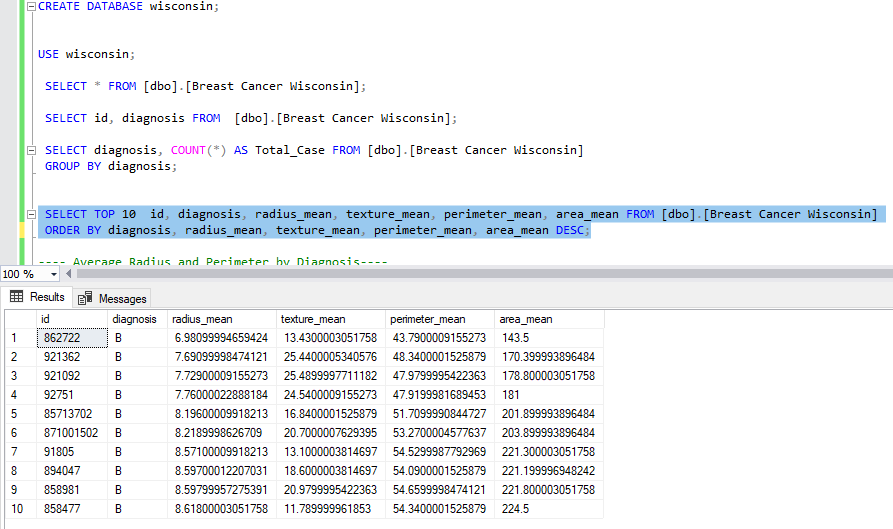Select result row number 6

21,433
